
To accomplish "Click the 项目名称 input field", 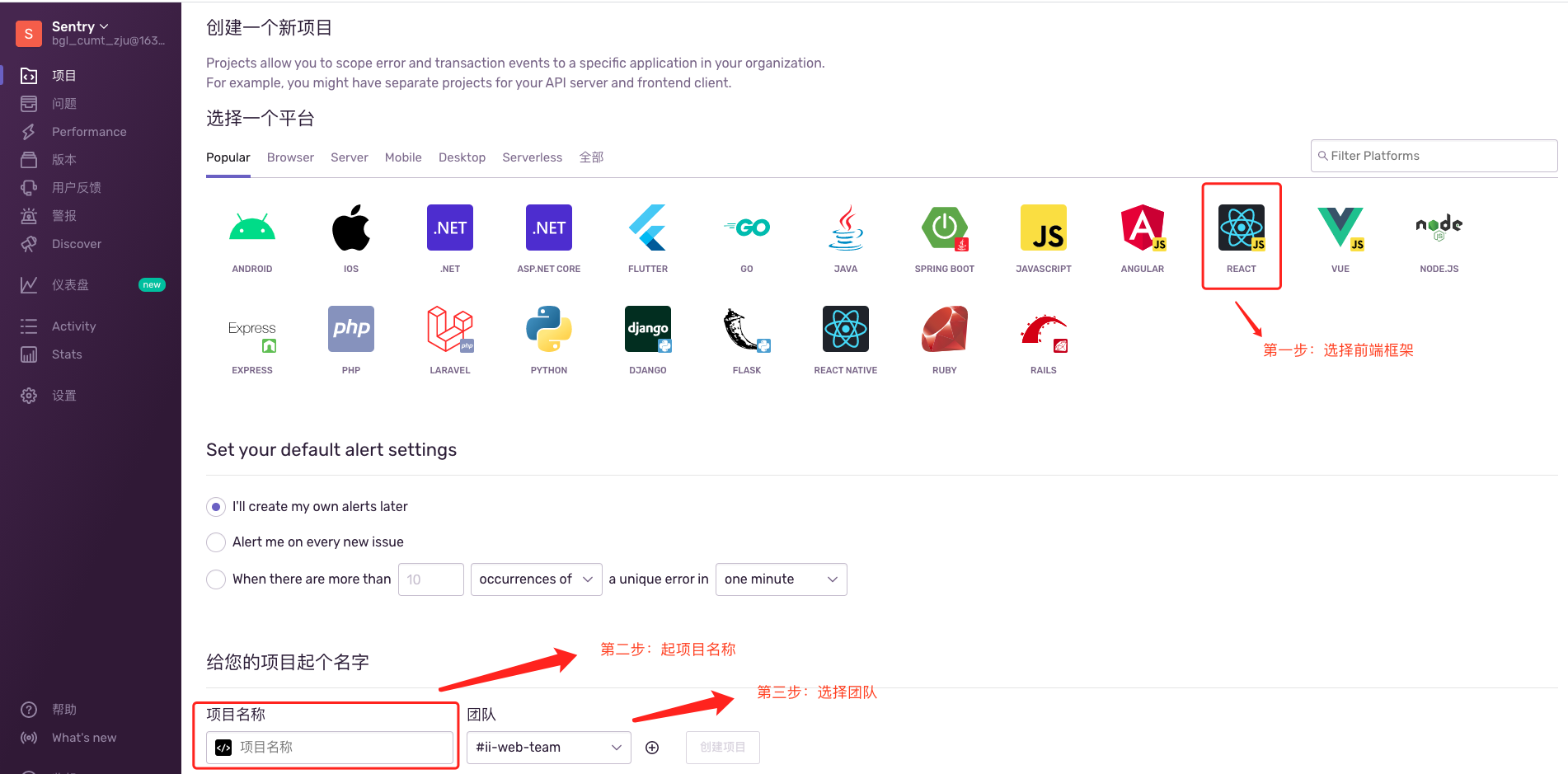I will pyautogui.click(x=330, y=748).
